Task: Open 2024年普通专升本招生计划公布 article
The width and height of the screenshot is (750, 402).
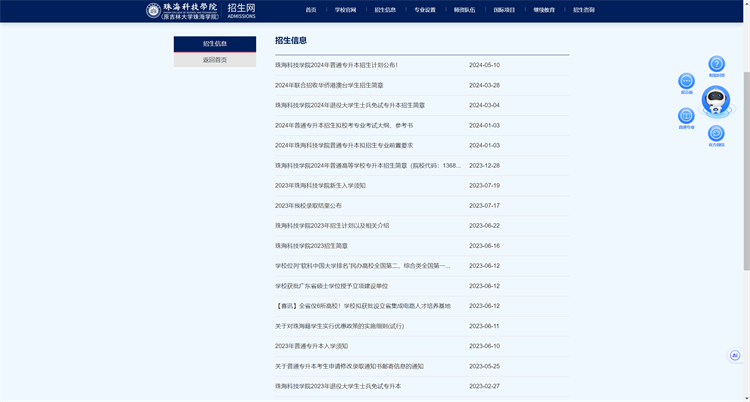Action: (336, 65)
